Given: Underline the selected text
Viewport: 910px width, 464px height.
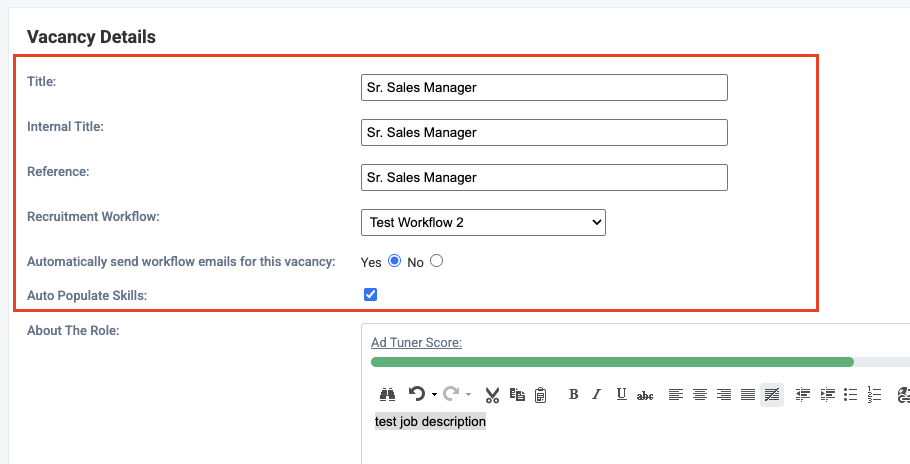Looking at the screenshot, I should point(621,394).
